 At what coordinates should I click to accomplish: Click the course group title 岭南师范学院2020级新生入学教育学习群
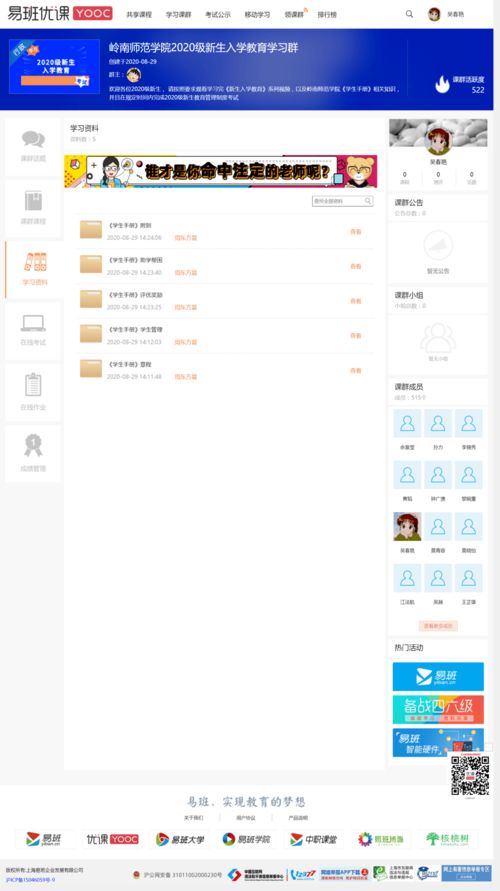click(x=203, y=48)
